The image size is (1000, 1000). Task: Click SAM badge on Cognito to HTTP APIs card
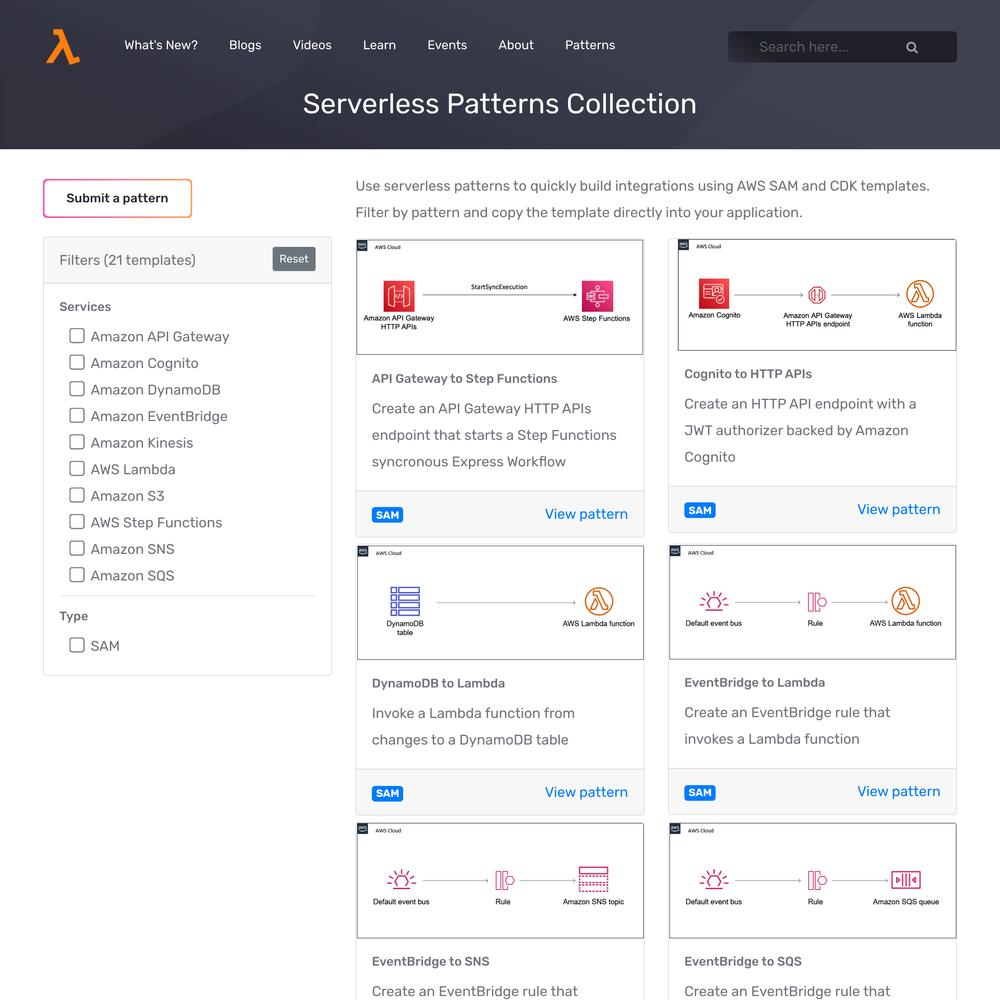(700, 510)
